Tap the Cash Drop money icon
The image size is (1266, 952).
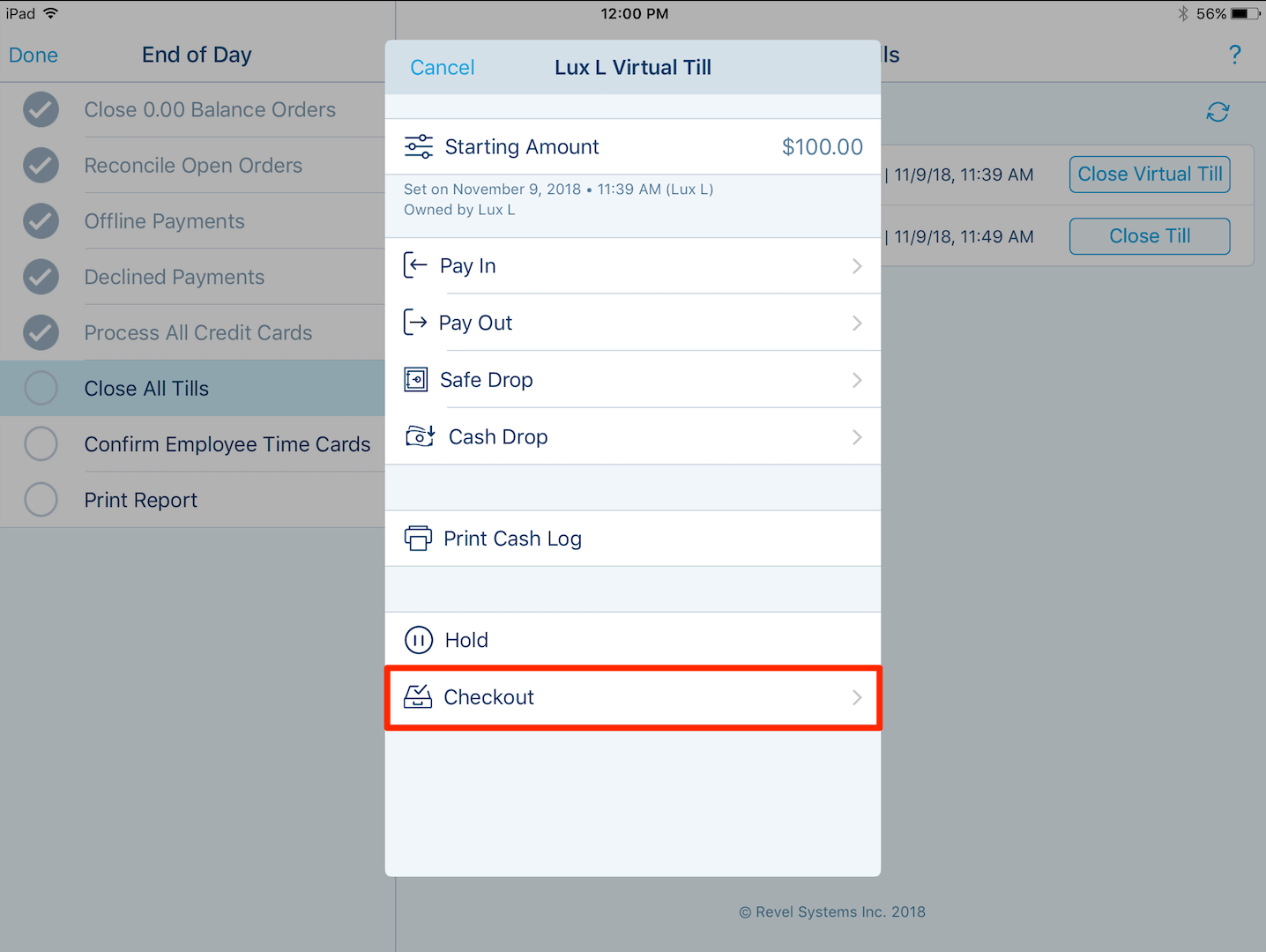(420, 436)
